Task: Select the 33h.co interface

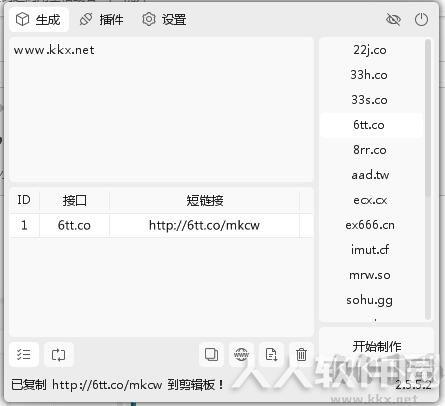Action: pos(370,75)
